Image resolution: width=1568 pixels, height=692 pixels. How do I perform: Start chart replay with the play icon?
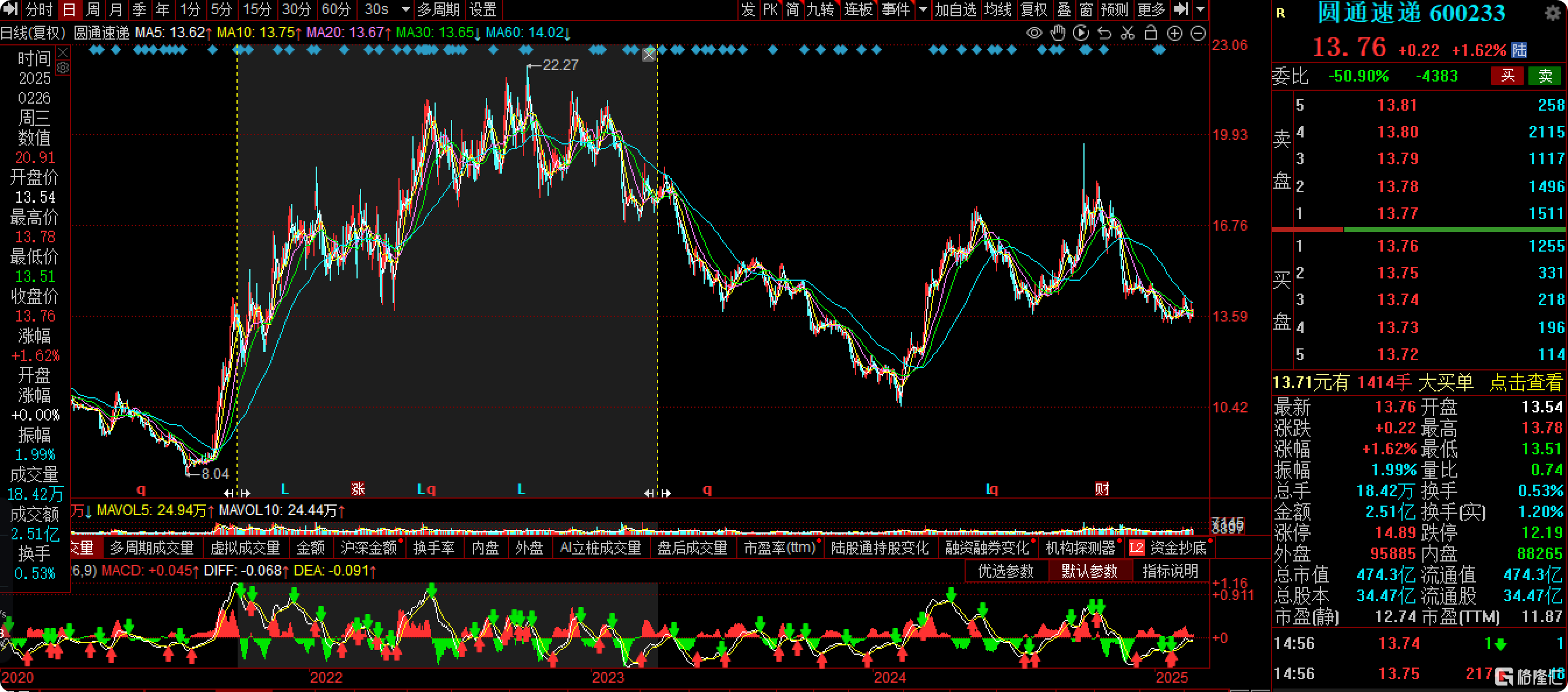coord(1081,33)
